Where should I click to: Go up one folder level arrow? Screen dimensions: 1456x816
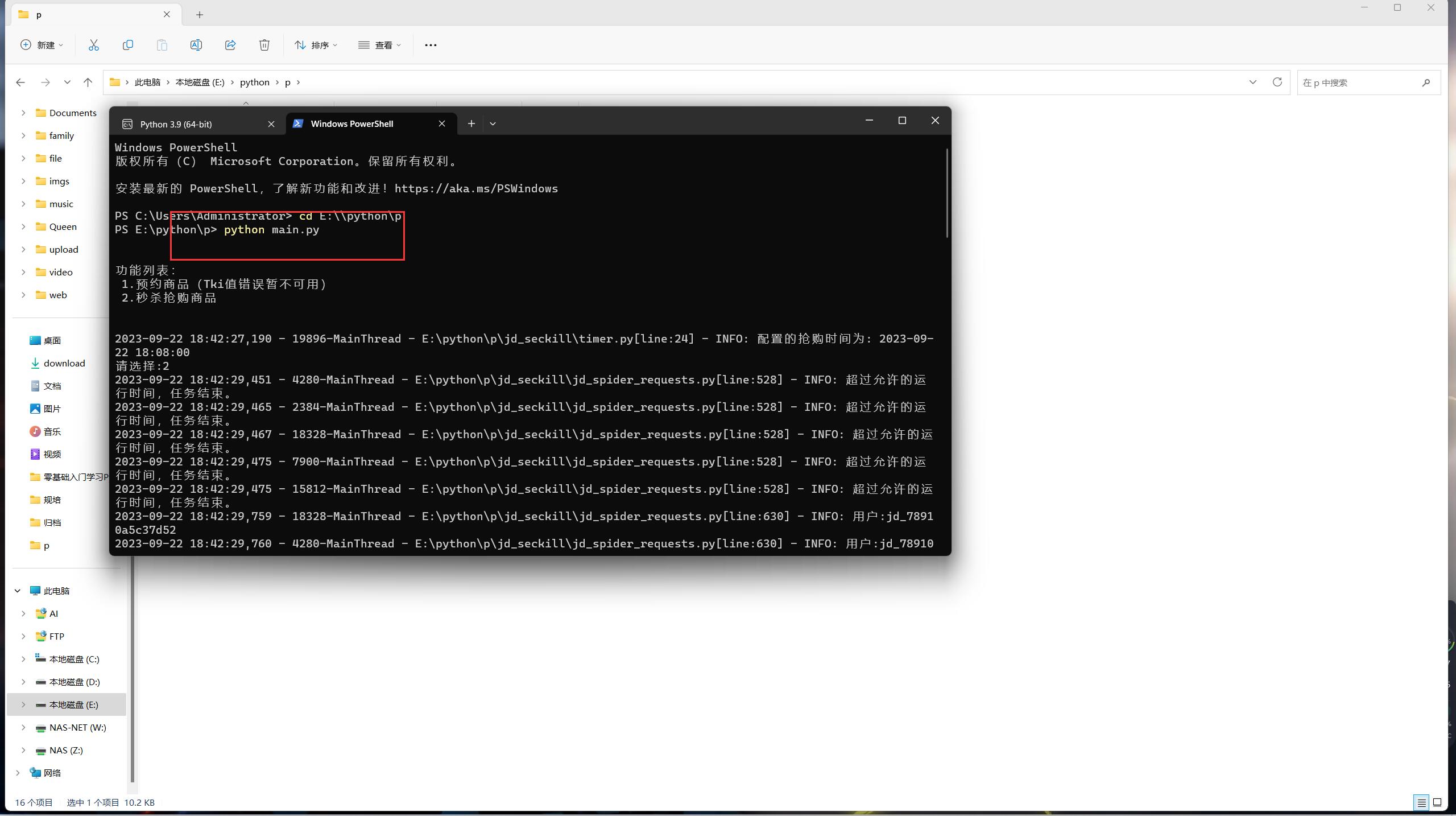pyautogui.click(x=88, y=83)
